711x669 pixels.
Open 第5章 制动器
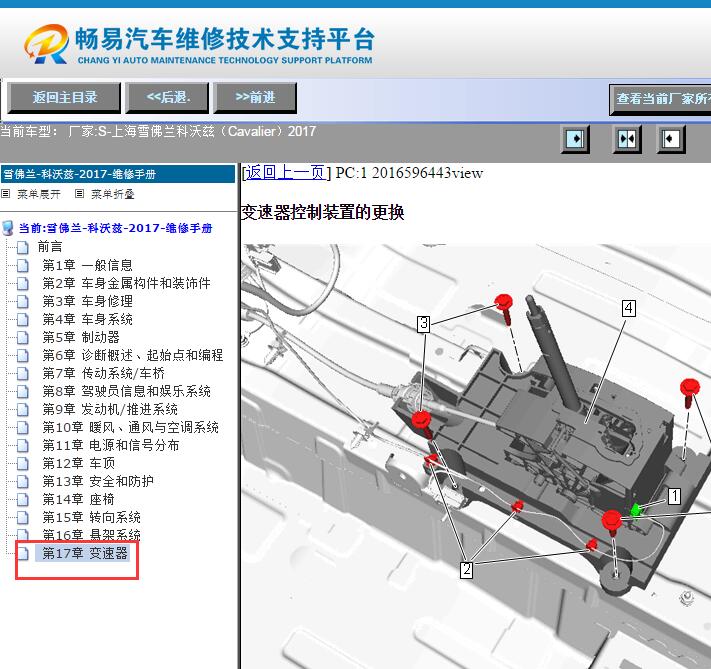81,337
